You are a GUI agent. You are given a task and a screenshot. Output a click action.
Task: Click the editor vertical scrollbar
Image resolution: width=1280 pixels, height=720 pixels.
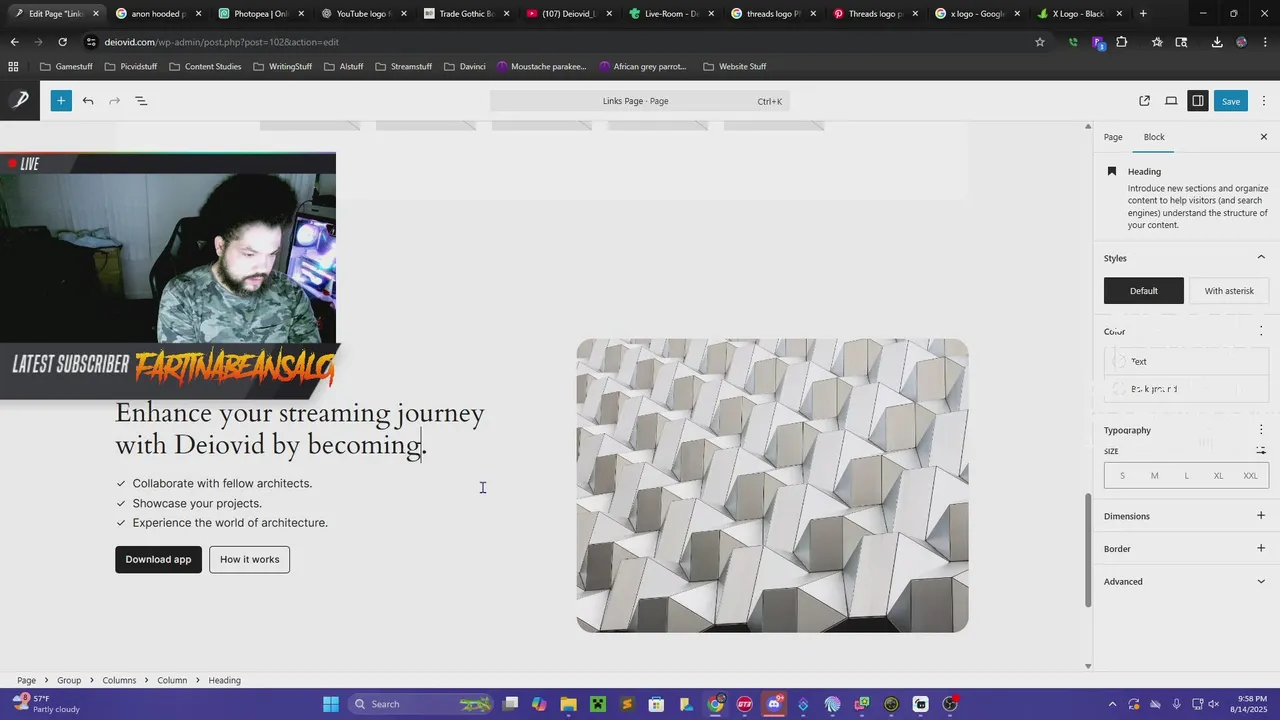pos(1088,550)
